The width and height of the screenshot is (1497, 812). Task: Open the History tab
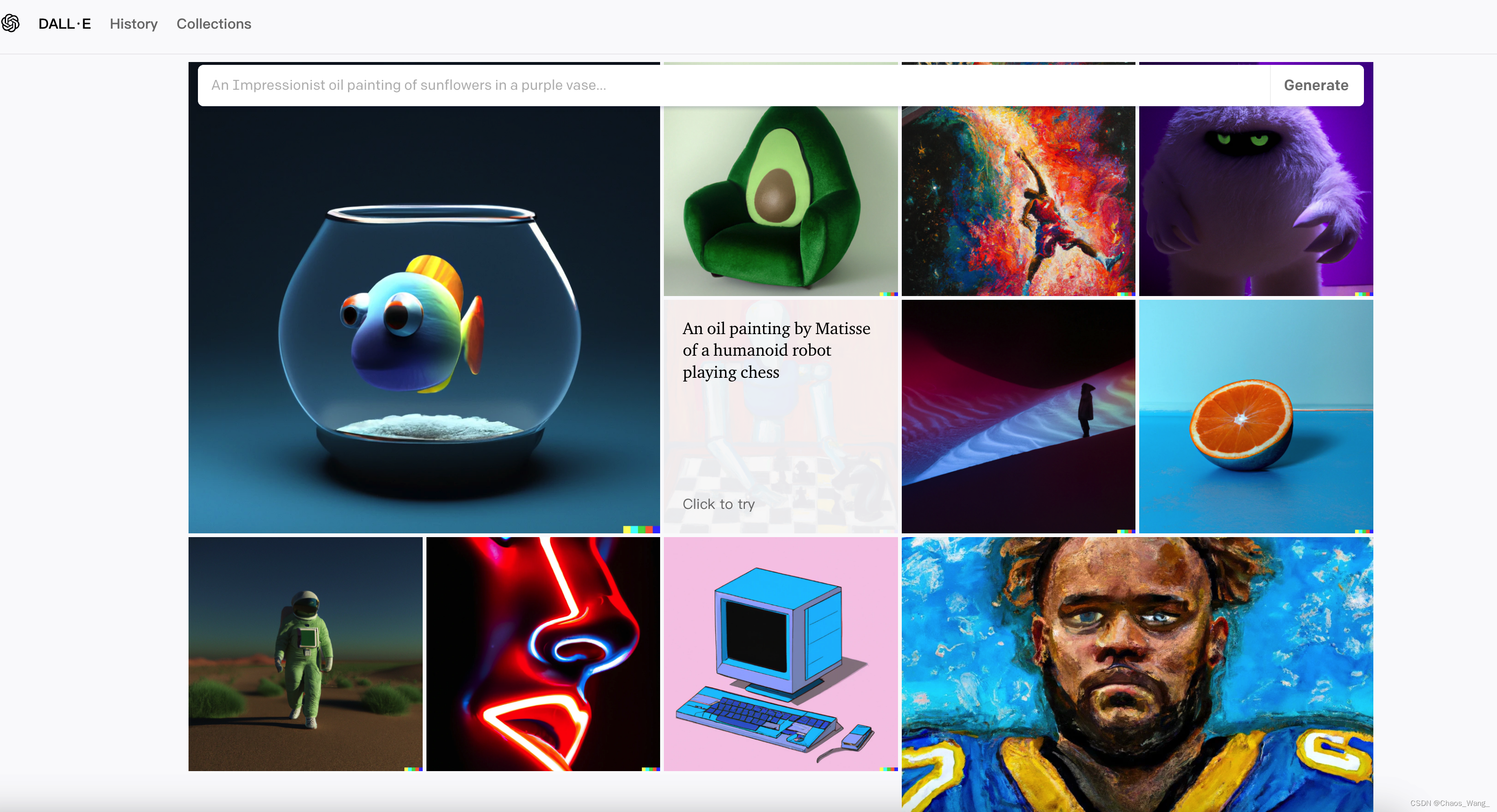point(133,23)
